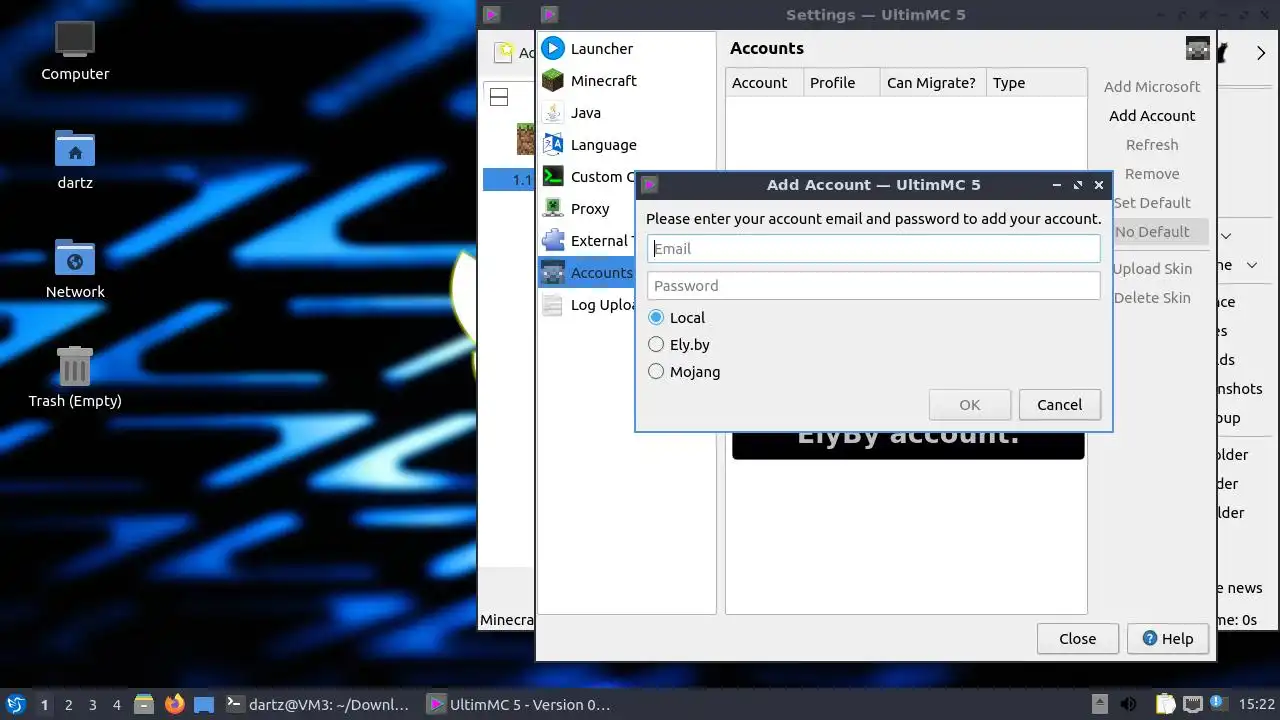This screenshot has width=1280, height=720.
Task: Select the Mojang account type
Action: pos(684,371)
